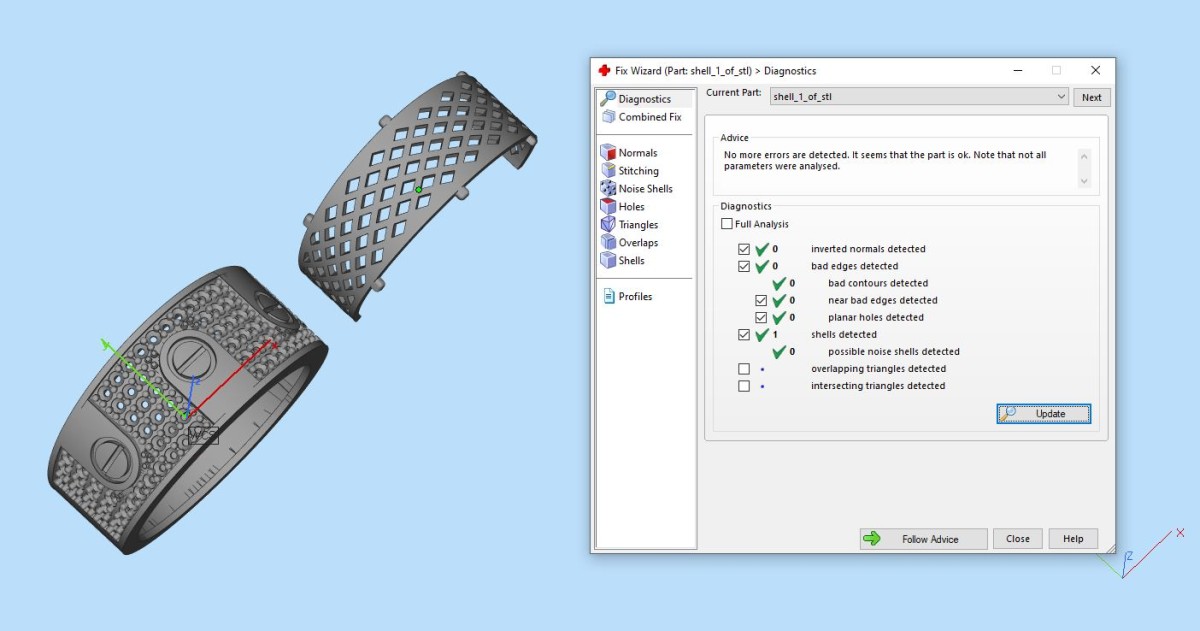Image resolution: width=1200 pixels, height=631 pixels.
Task: Open the Holes fix icon
Action: click(x=608, y=207)
